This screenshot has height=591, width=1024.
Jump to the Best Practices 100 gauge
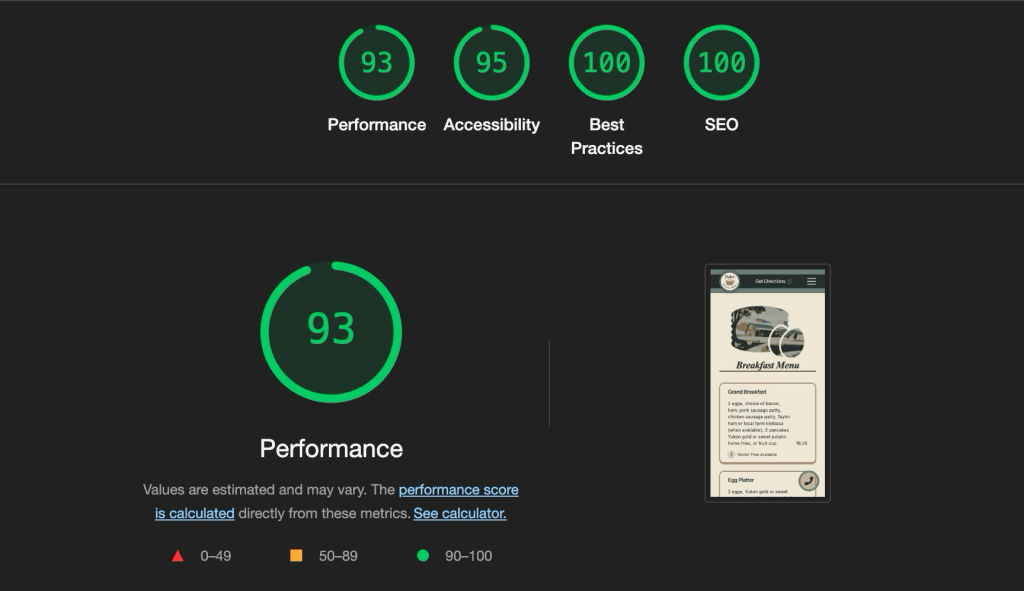coord(606,63)
